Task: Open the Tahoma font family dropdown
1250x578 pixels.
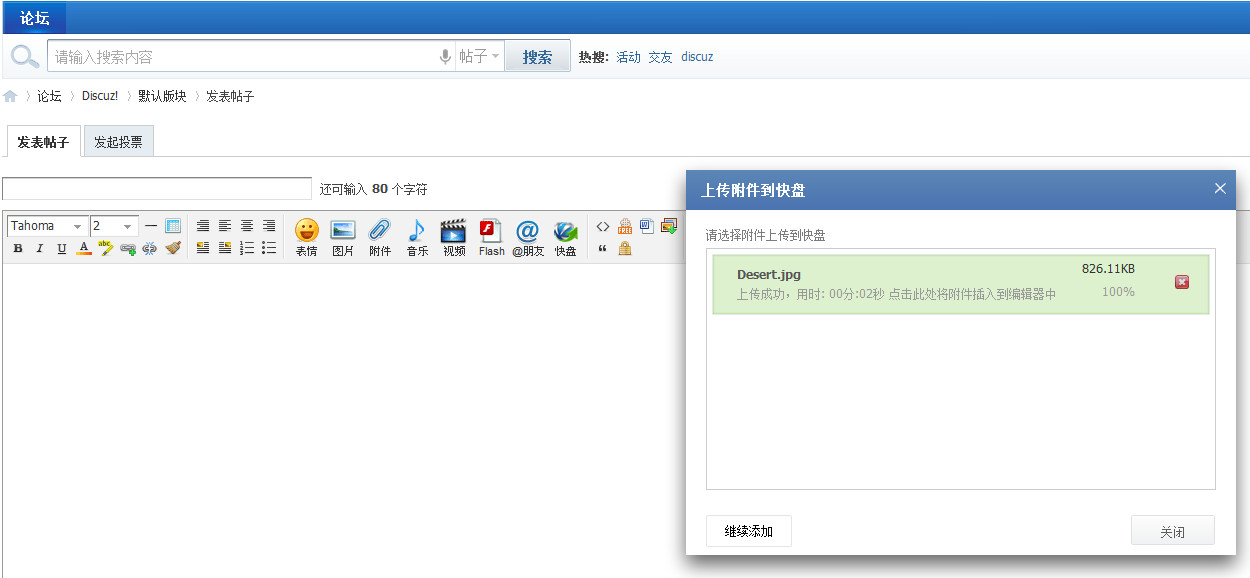Action: tap(47, 226)
